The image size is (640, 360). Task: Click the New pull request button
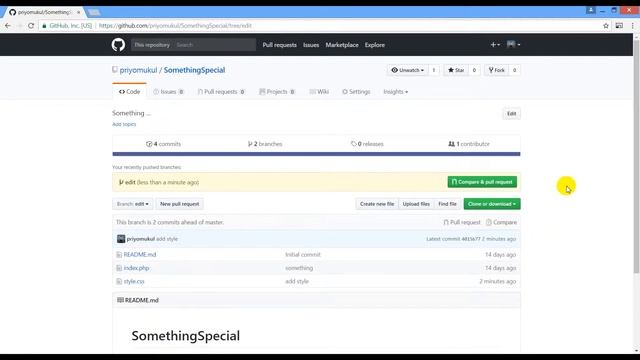tap(180, 204)
